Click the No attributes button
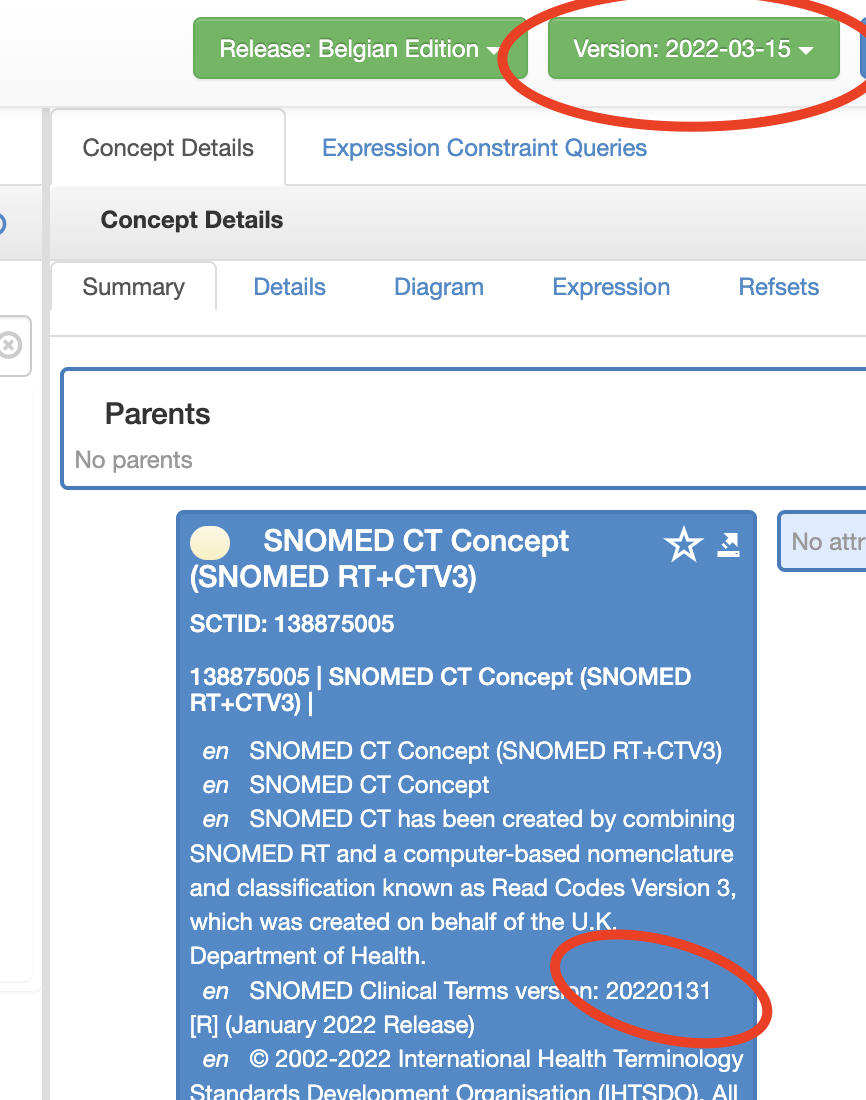The width and height of the screenshot is (866, 1100). (x=831, y=541)
